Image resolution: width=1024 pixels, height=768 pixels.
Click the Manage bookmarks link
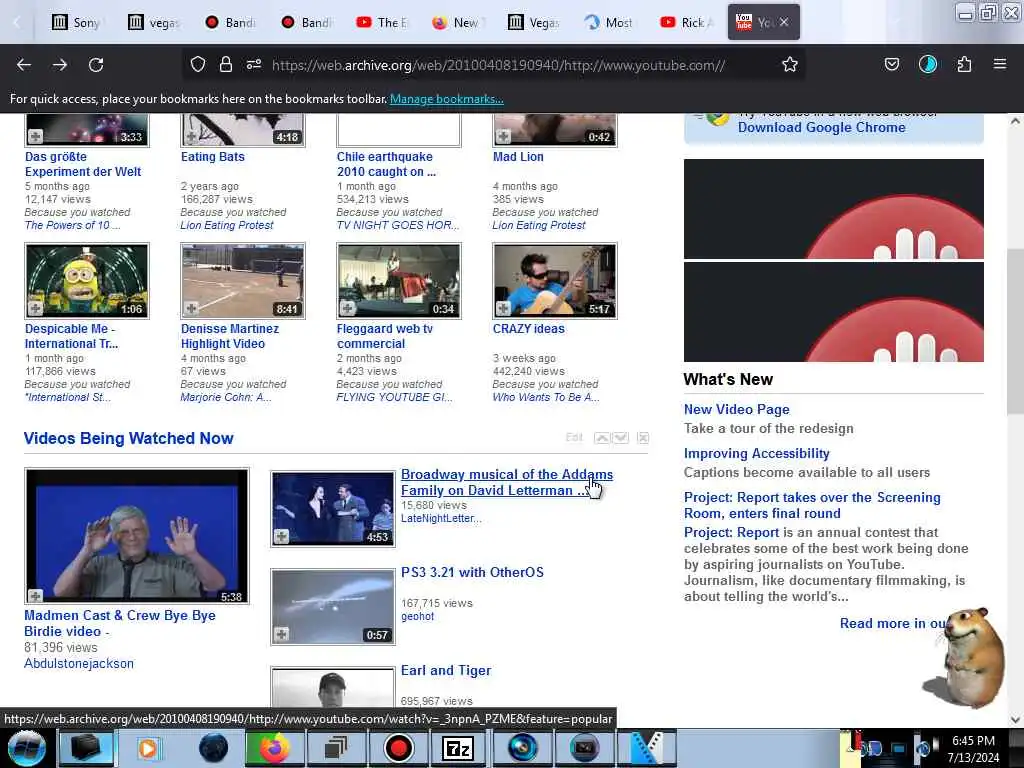447,99
